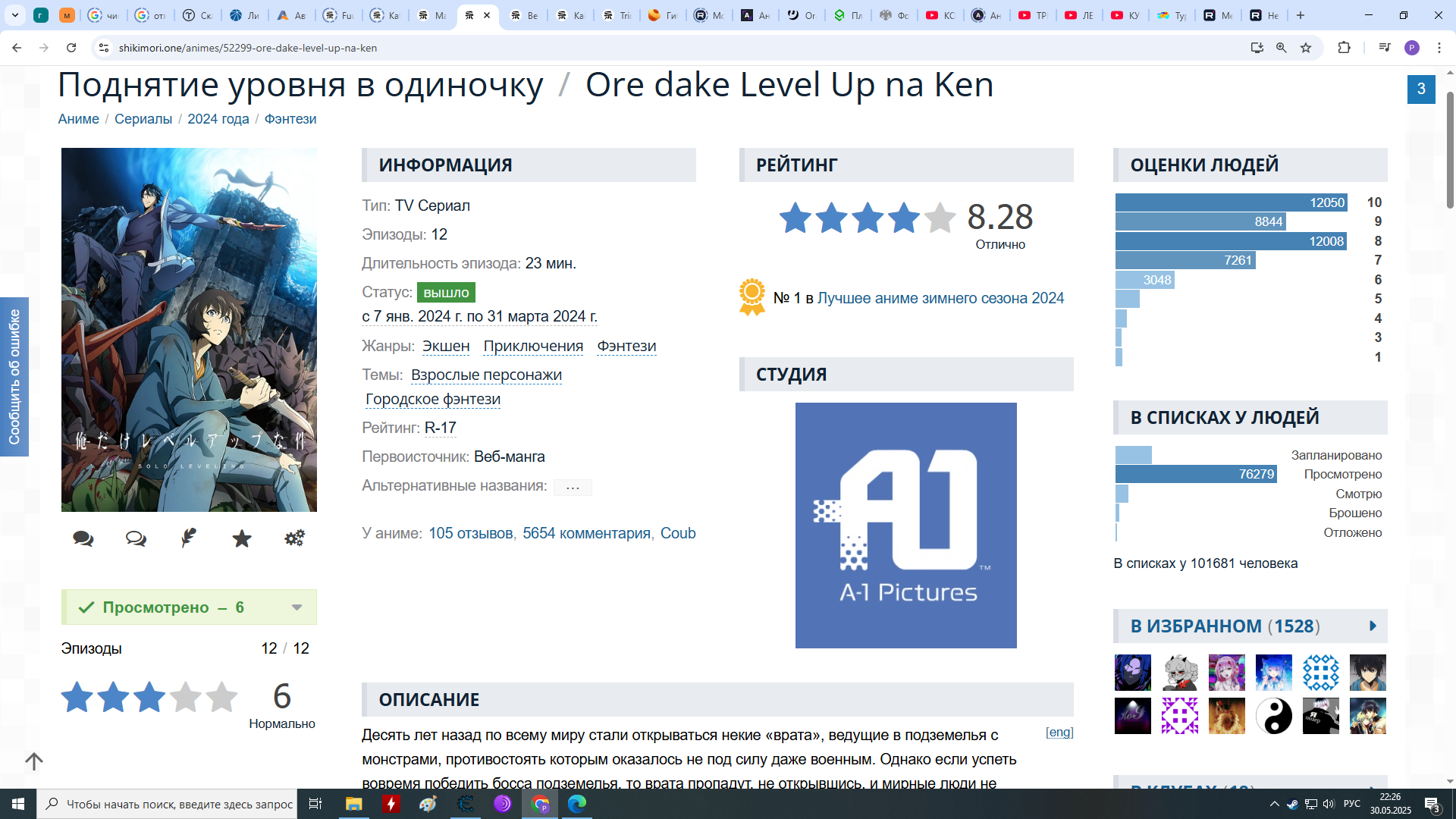Viewport: 1456px width, 819px height.
Task: Switch description to English with [eng]
Action: (1059, 732)
